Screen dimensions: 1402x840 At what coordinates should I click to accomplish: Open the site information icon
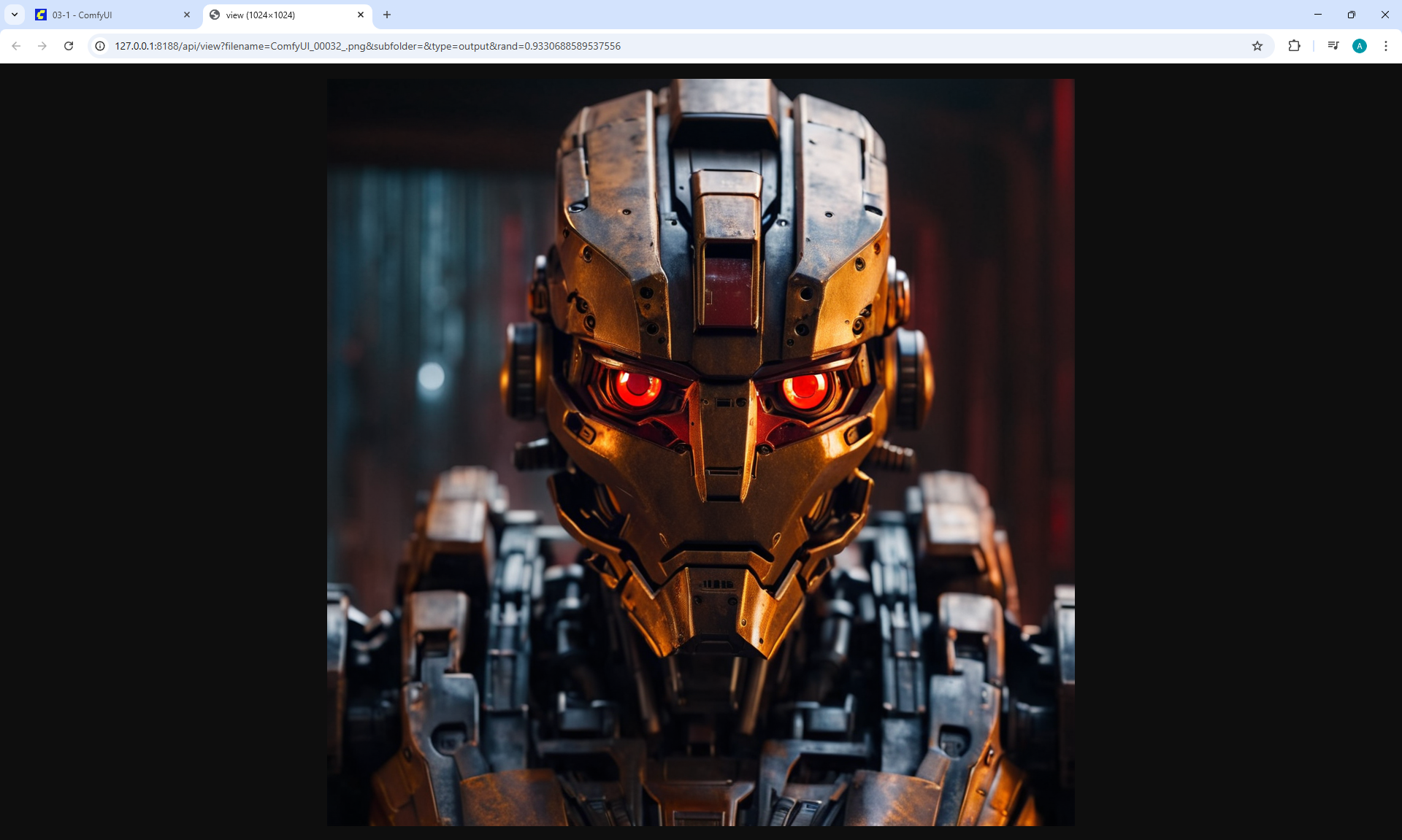100,46
